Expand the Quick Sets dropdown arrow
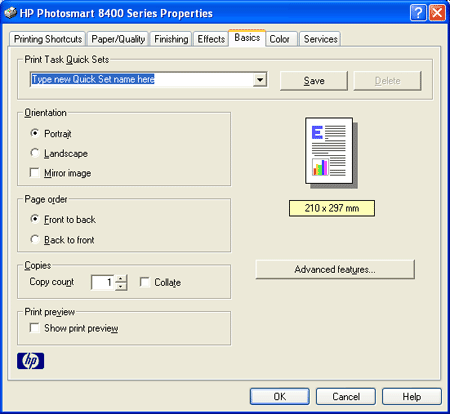Image resolution: width=450 pixels, height=414 pixels. [x=260, y=80]
